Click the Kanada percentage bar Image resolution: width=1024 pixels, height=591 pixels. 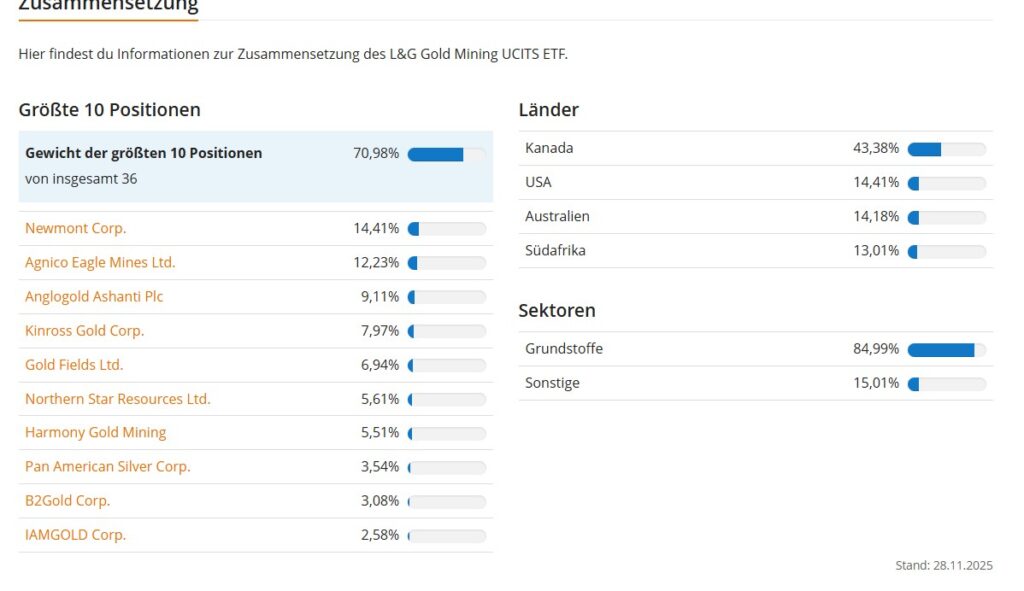[x=946, y=149]
